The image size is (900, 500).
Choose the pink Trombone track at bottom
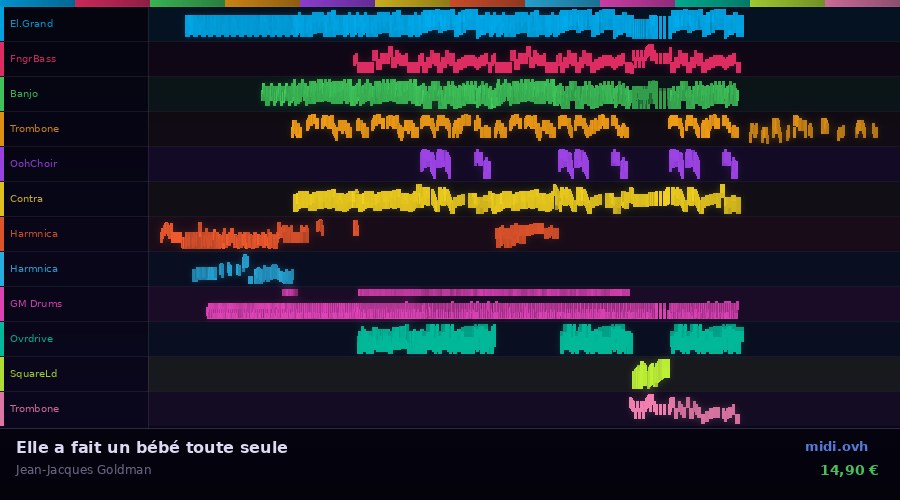(x=34, y=409)
